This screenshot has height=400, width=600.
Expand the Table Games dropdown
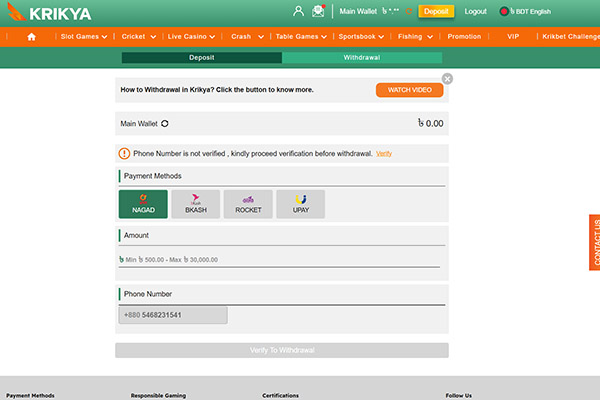300,36
